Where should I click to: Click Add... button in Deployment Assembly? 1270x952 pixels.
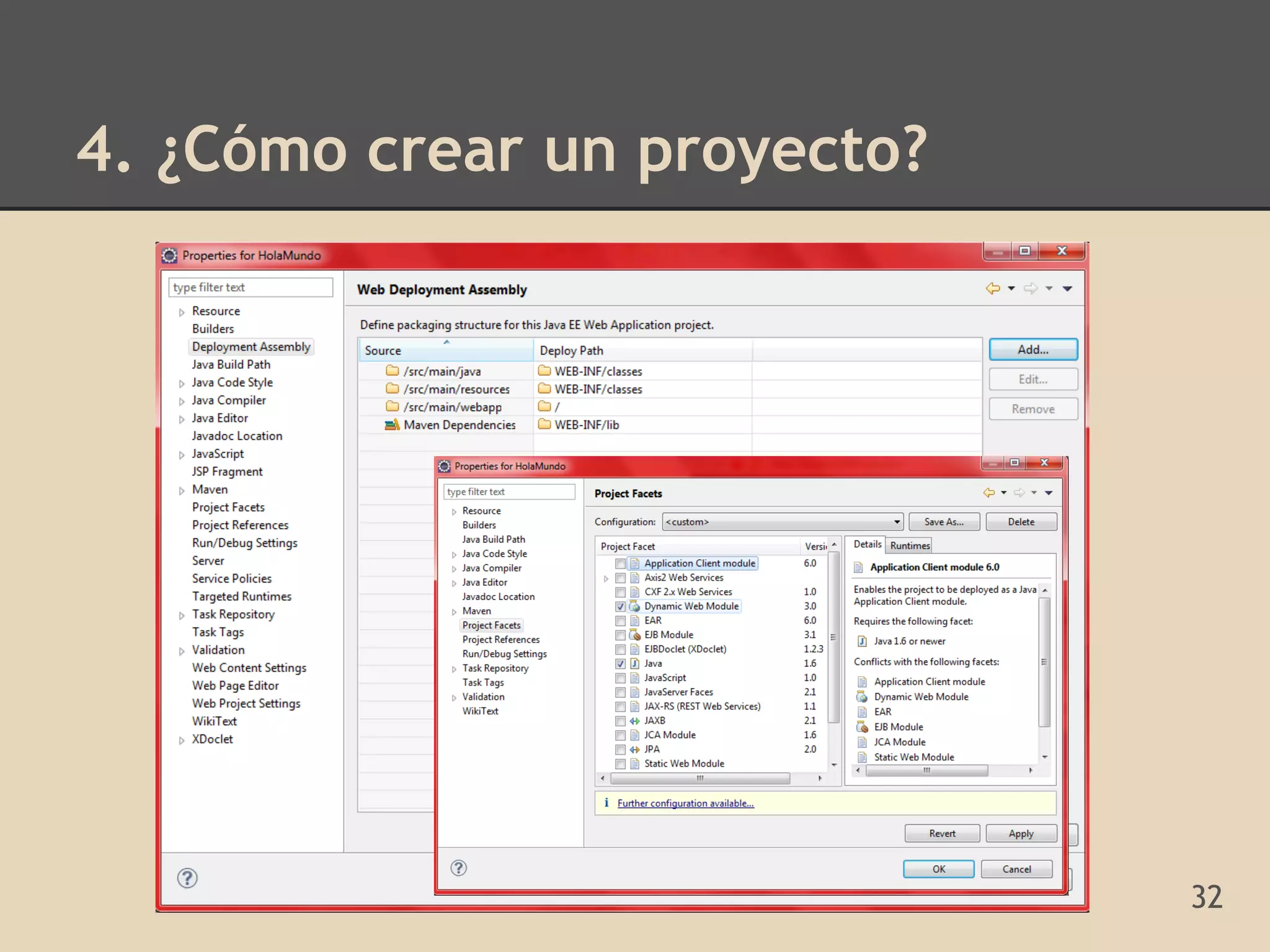coord(1033,350)
